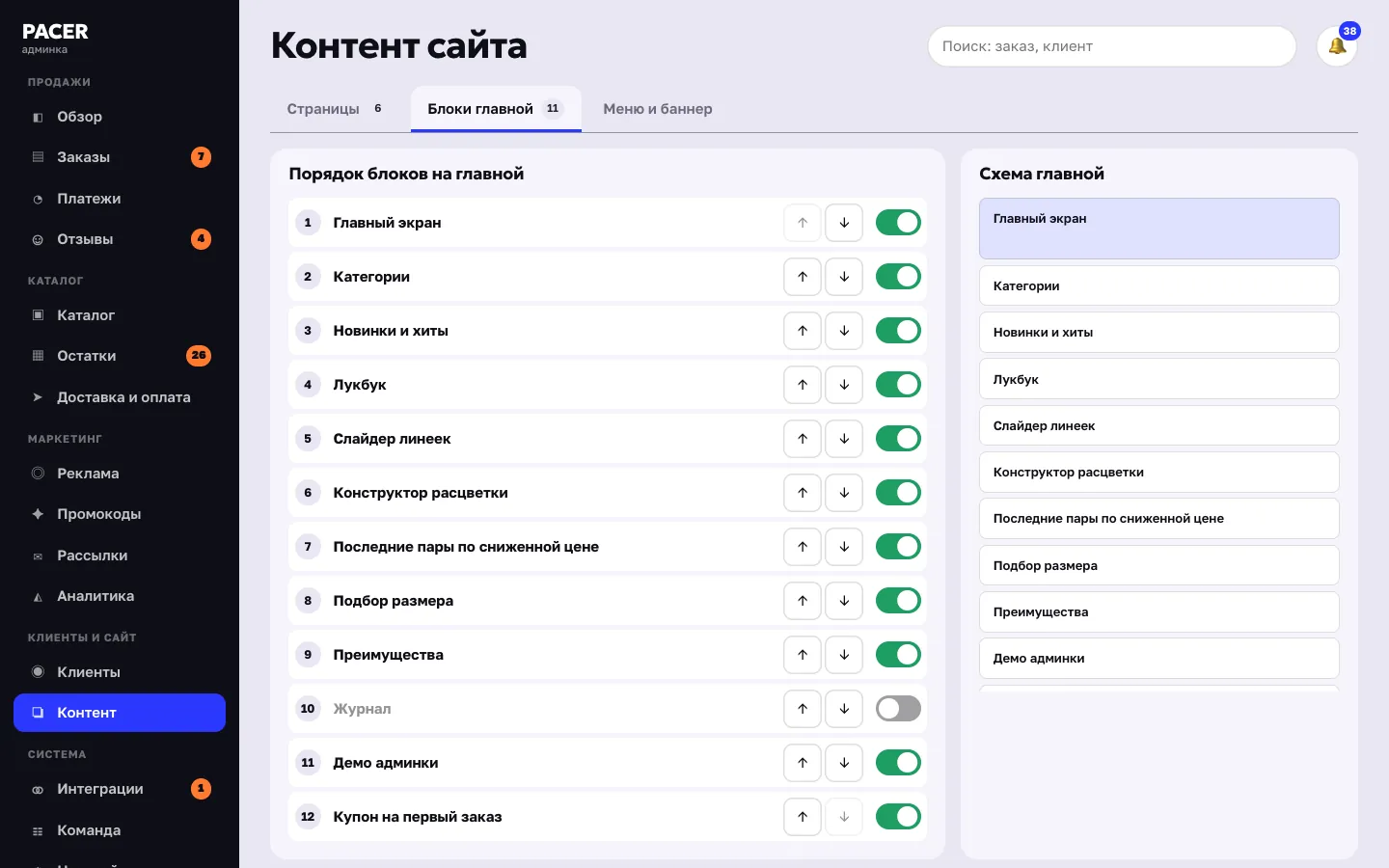This screenshot has height=868, width=1389.
Task: Move Преимущества block up arrow
Action: (x=803, y=655)
